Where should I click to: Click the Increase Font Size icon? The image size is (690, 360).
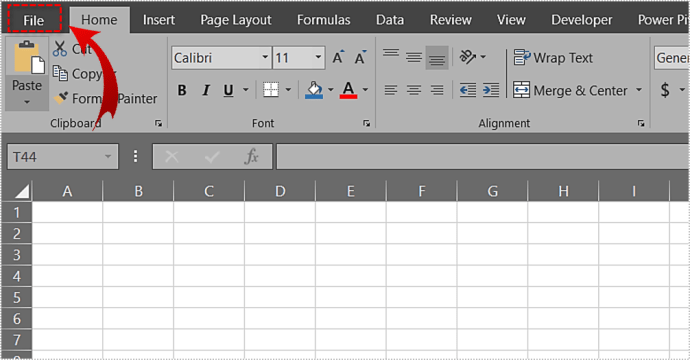[338, 58]
